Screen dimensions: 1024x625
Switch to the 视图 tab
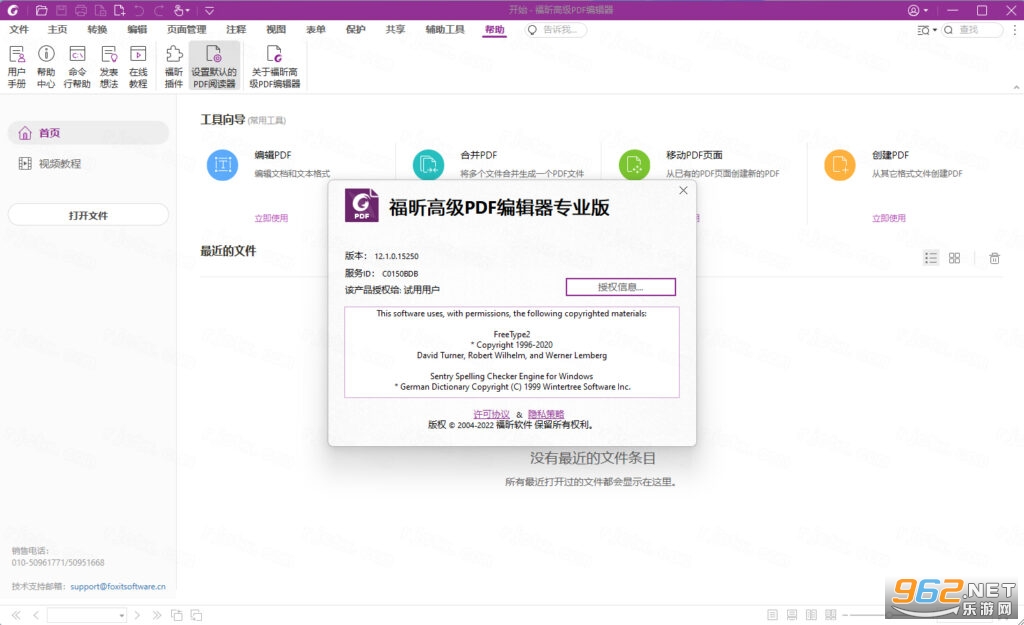pos(276,29)
